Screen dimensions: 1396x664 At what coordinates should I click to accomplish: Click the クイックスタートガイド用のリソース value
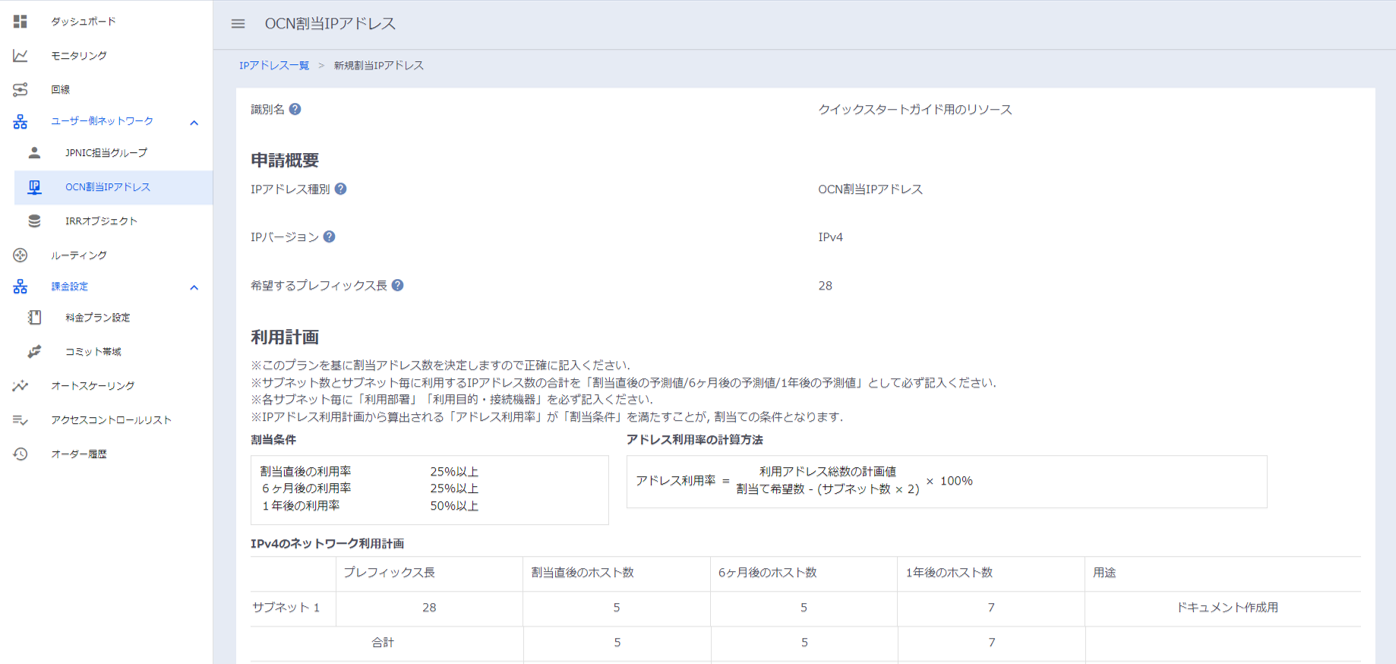[915, 109]
